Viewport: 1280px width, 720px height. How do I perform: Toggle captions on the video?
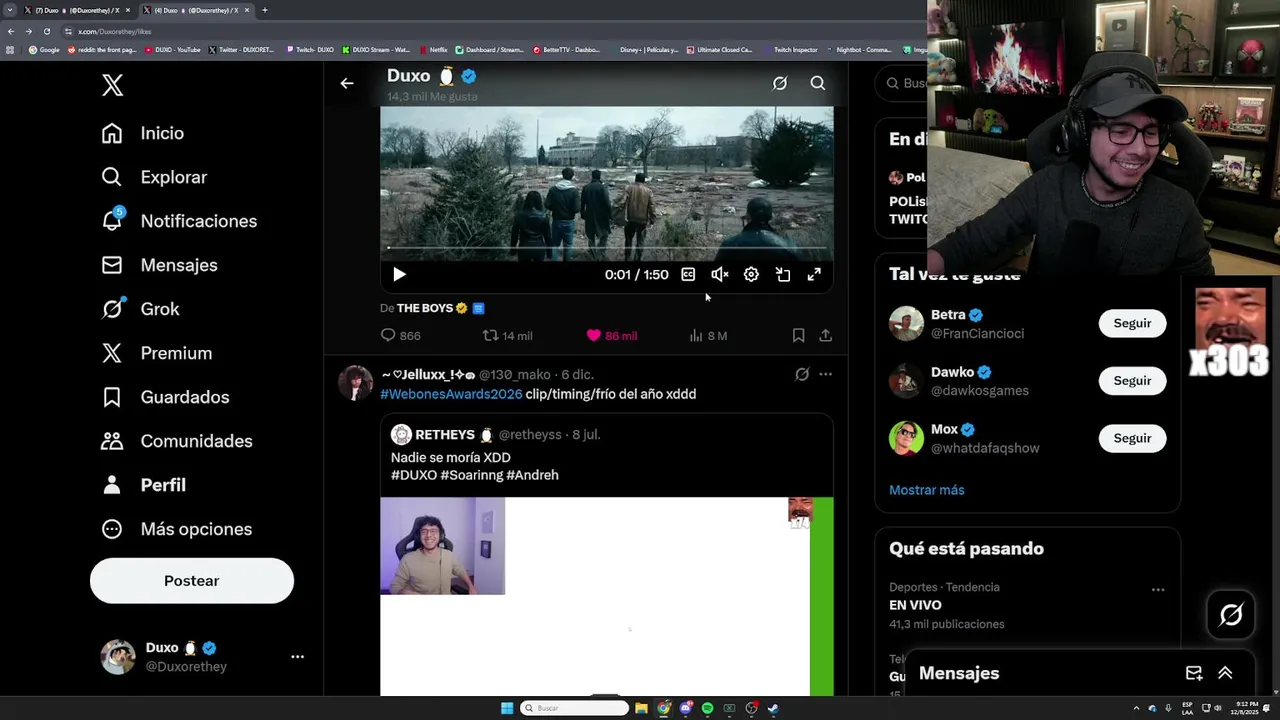pyautogui.click(x=688, y=274)
